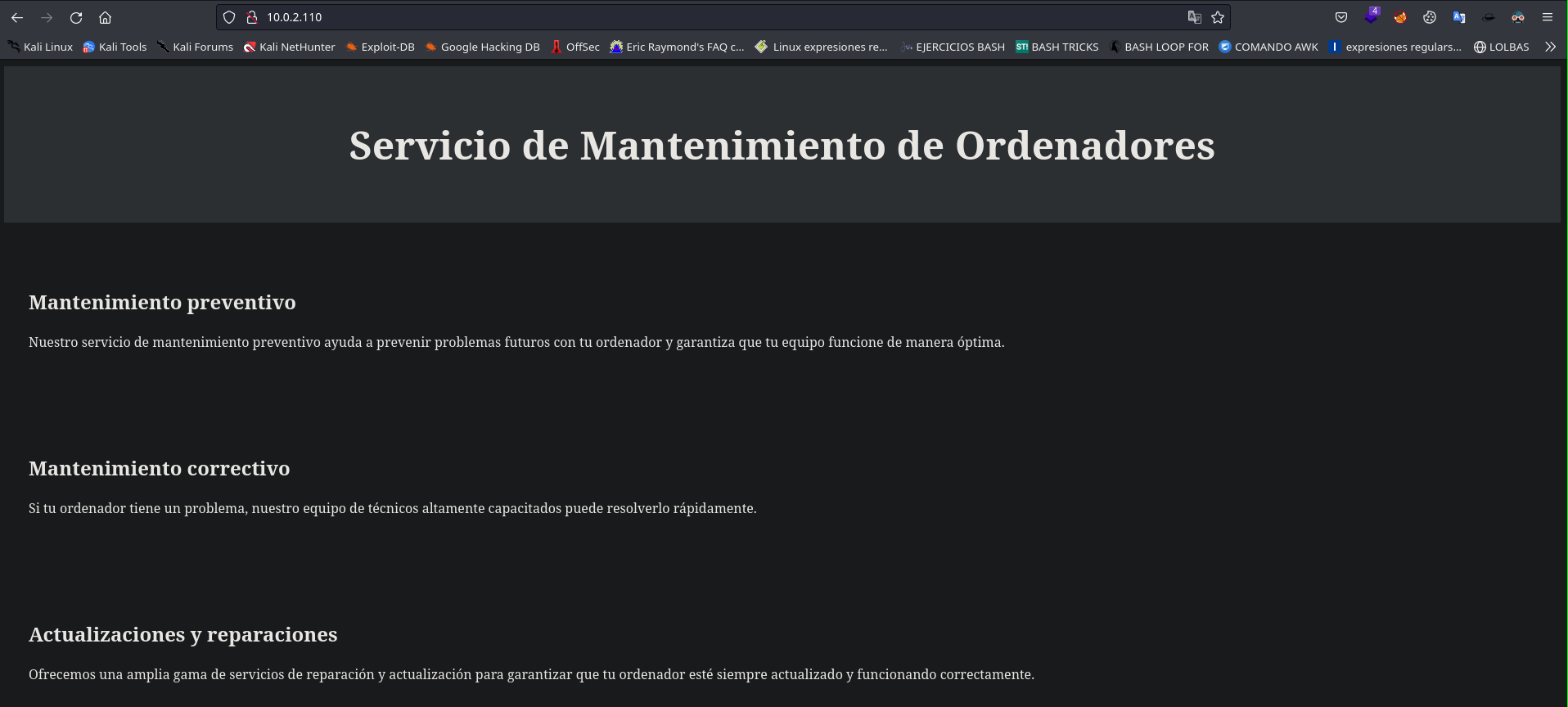Open the expresiones regulars bookmark
Image resolution: width=1568 pixels, height=707 pixels.
[x=1396, y=47]
